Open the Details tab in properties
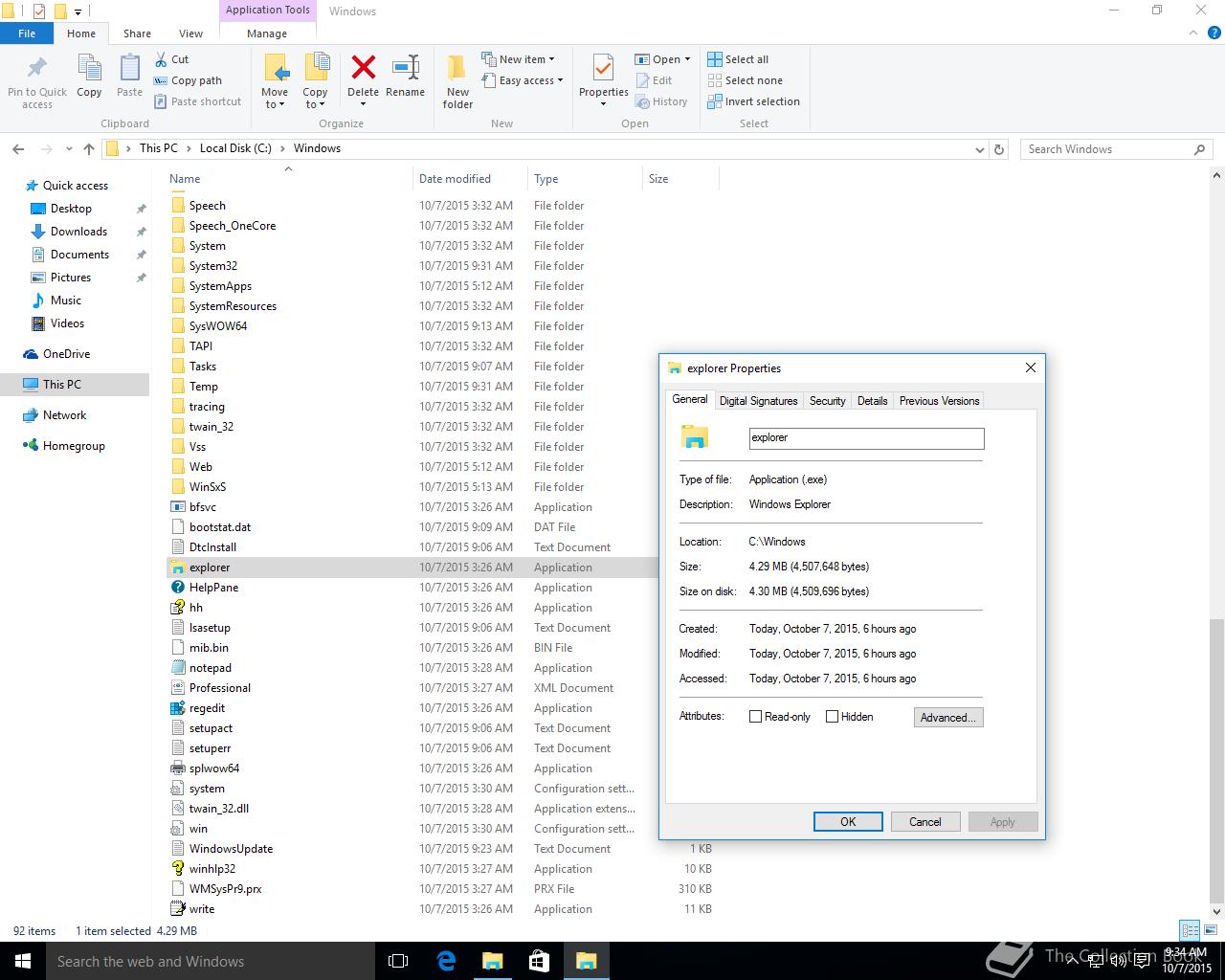The image size is (1225, 980). tap(872, 401)
